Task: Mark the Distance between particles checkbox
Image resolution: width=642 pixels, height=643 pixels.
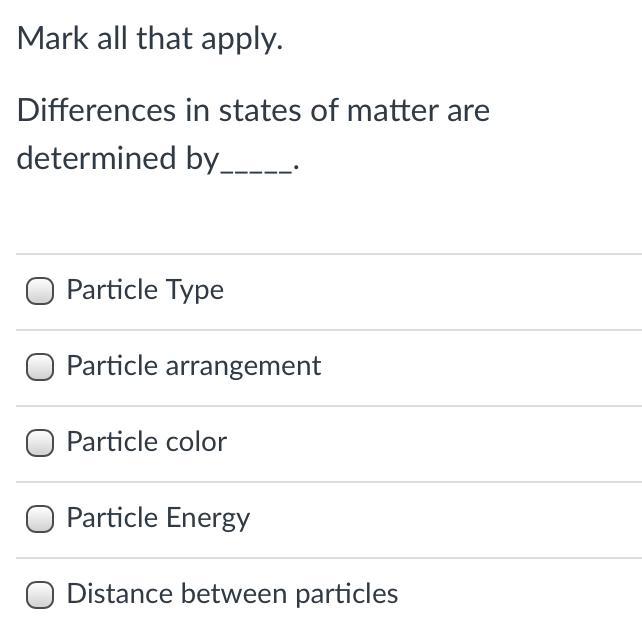Action: [40, 595]
